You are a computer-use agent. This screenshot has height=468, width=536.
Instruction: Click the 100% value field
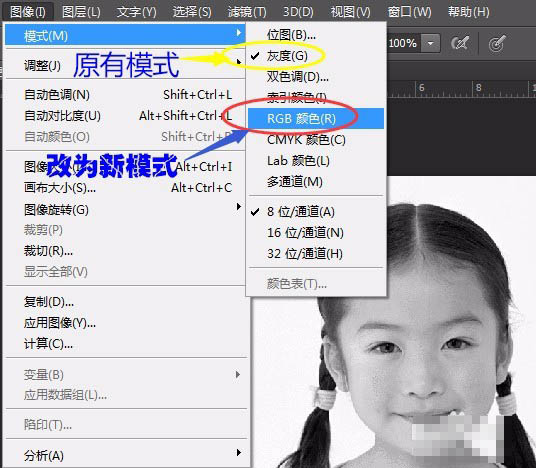click(404, 43)
